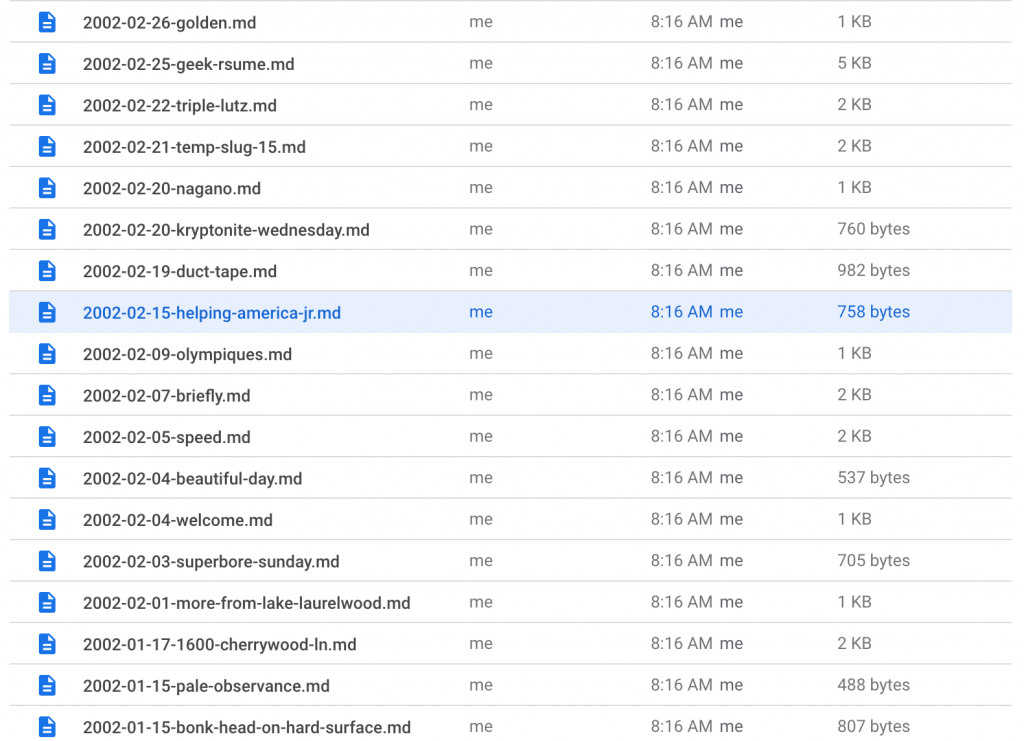Click the icon beside 2002-02-04-welcome.md

(x=47, y=520)
